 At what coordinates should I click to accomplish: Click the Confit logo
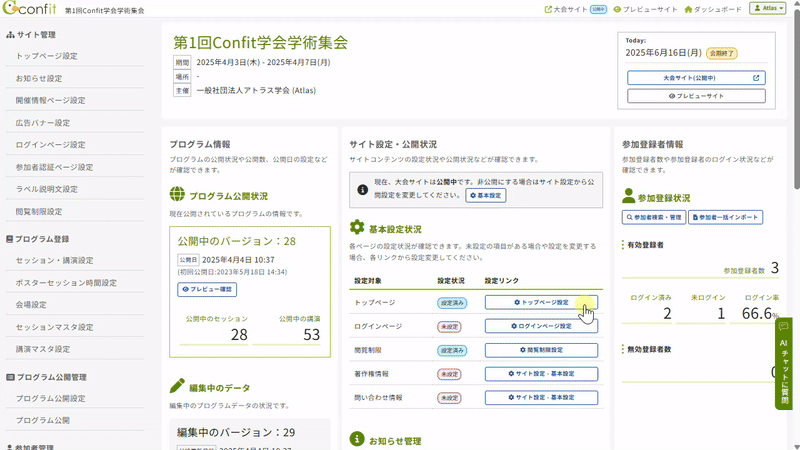[x=29, y=8]
